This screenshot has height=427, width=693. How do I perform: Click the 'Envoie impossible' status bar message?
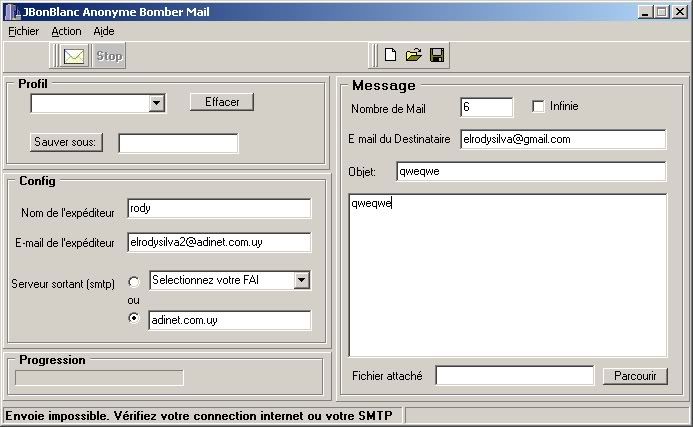(199, 416)
